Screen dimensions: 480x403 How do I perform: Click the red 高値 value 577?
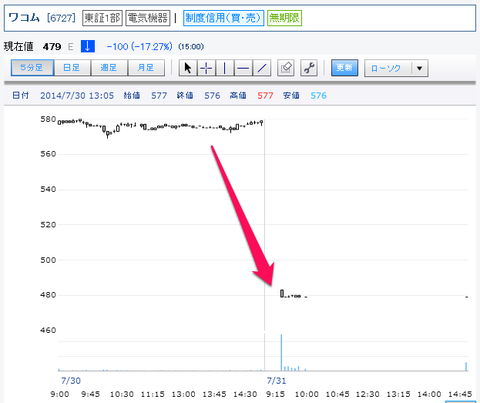point(265,96)
